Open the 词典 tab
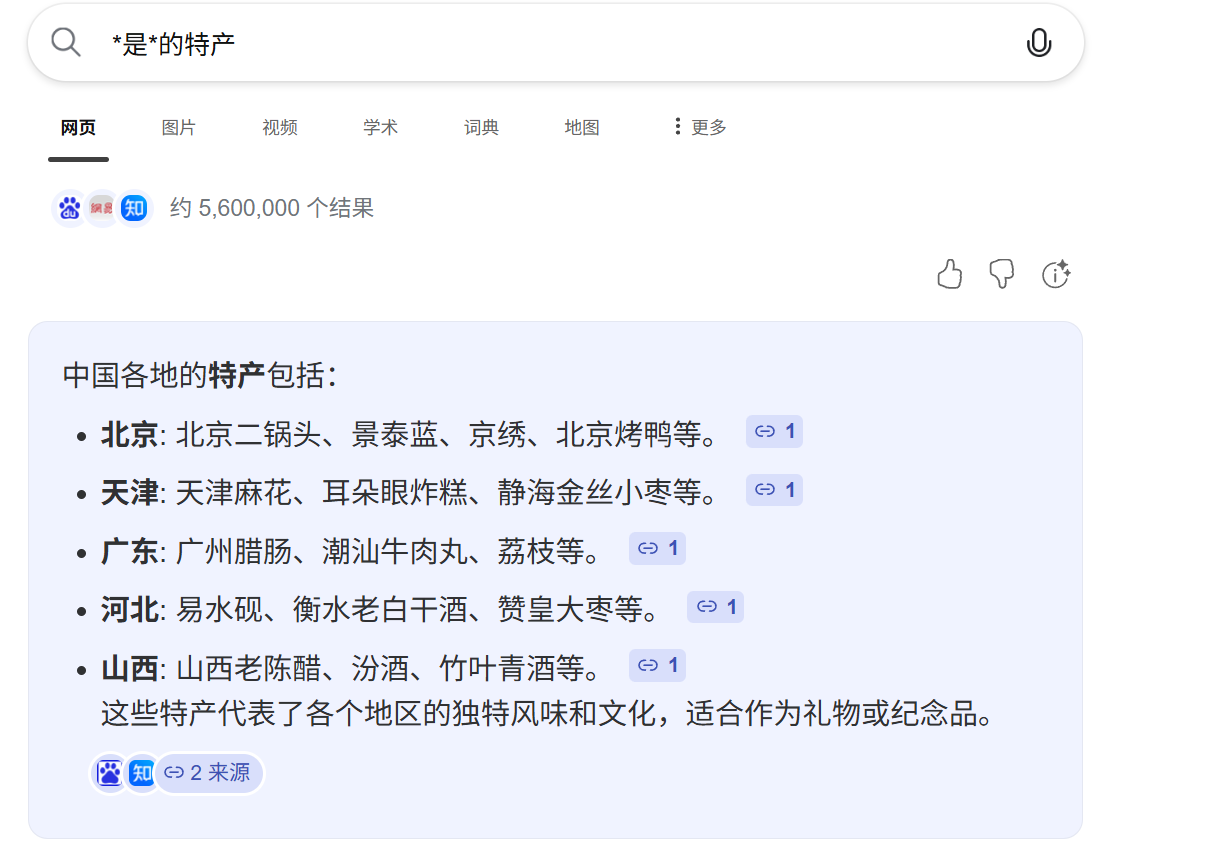 [x=481, y=128]
